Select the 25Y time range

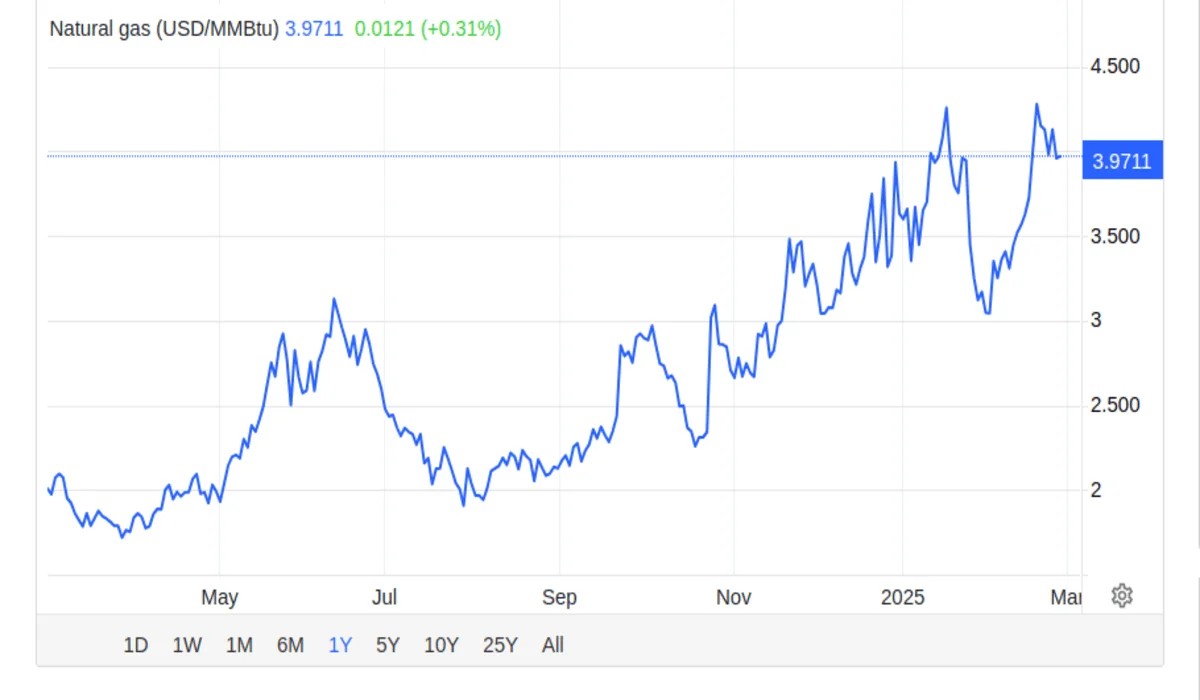[x=500, y=645]
